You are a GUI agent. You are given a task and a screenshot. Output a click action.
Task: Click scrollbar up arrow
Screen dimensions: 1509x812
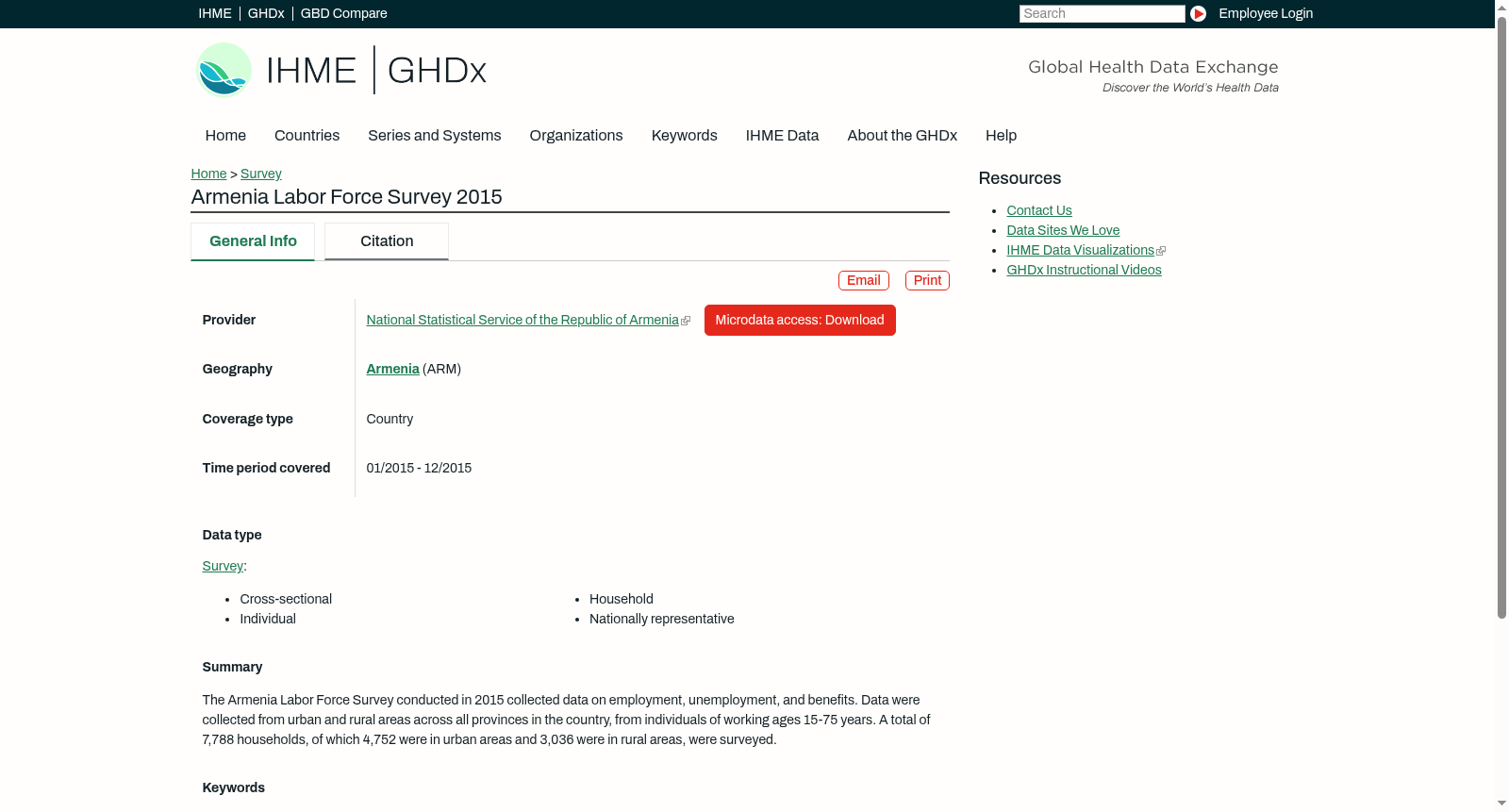1501,7
